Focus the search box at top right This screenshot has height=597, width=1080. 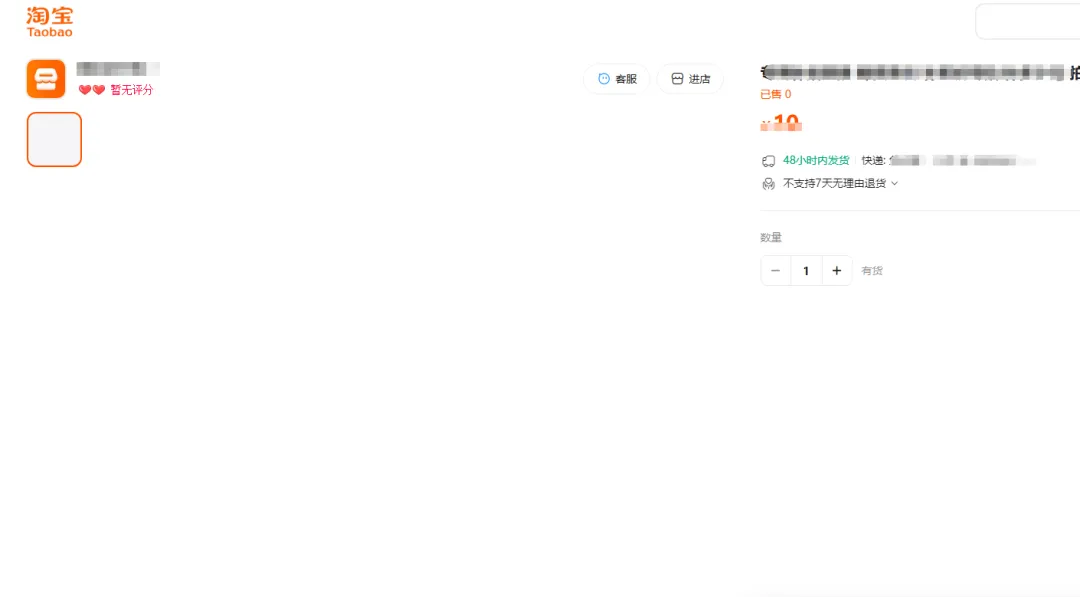pyautogui.click(x=1028, y=21)
